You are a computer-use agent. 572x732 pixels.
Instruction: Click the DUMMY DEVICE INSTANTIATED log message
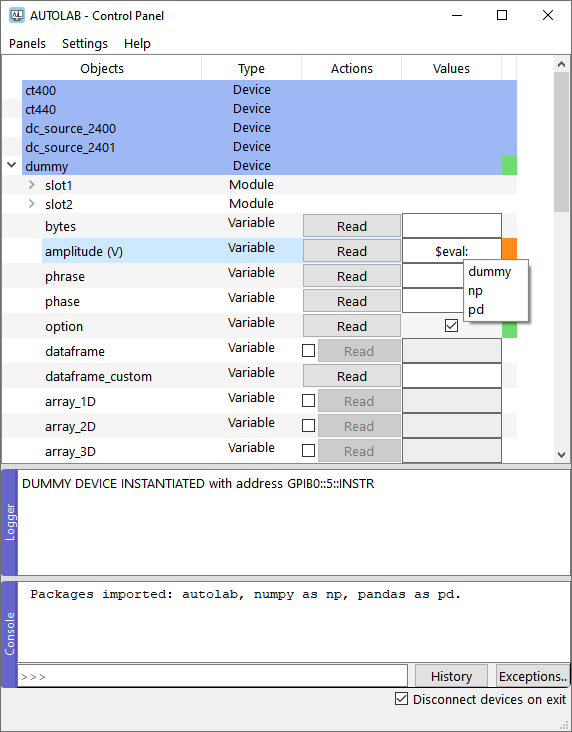198,484
